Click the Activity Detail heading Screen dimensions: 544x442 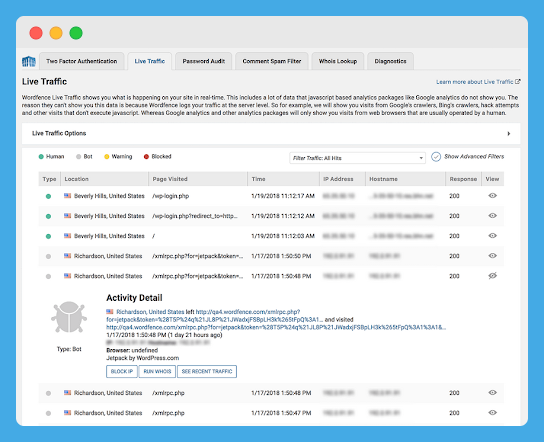coord(134,298)
